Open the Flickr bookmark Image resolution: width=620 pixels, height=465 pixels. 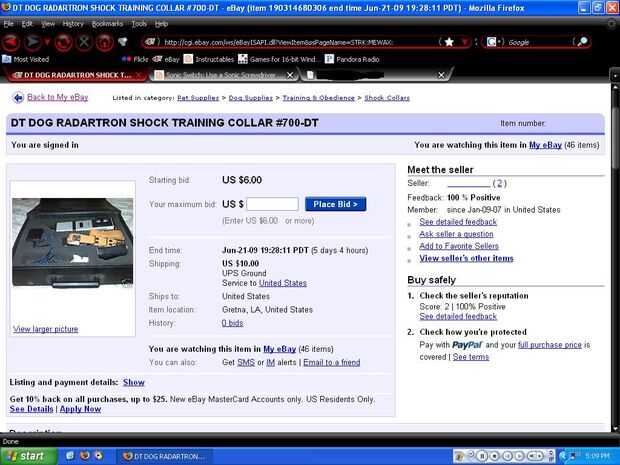point(135,59)
